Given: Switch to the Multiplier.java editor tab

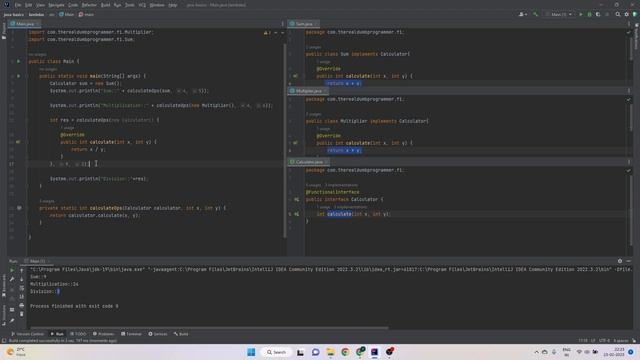Looking at the screenshot, I should [309, 91].
